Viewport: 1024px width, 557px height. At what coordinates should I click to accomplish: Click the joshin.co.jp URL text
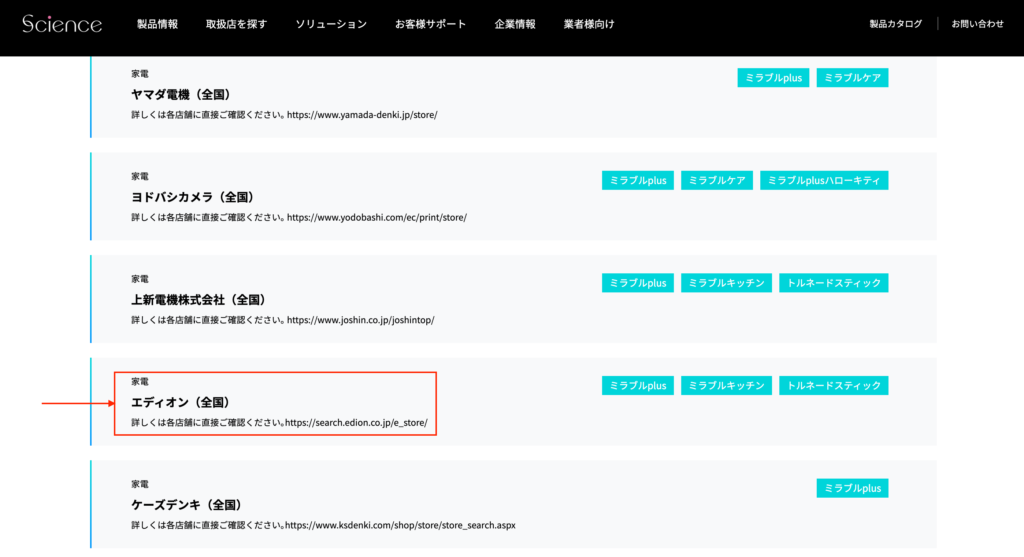click(360, 320)
